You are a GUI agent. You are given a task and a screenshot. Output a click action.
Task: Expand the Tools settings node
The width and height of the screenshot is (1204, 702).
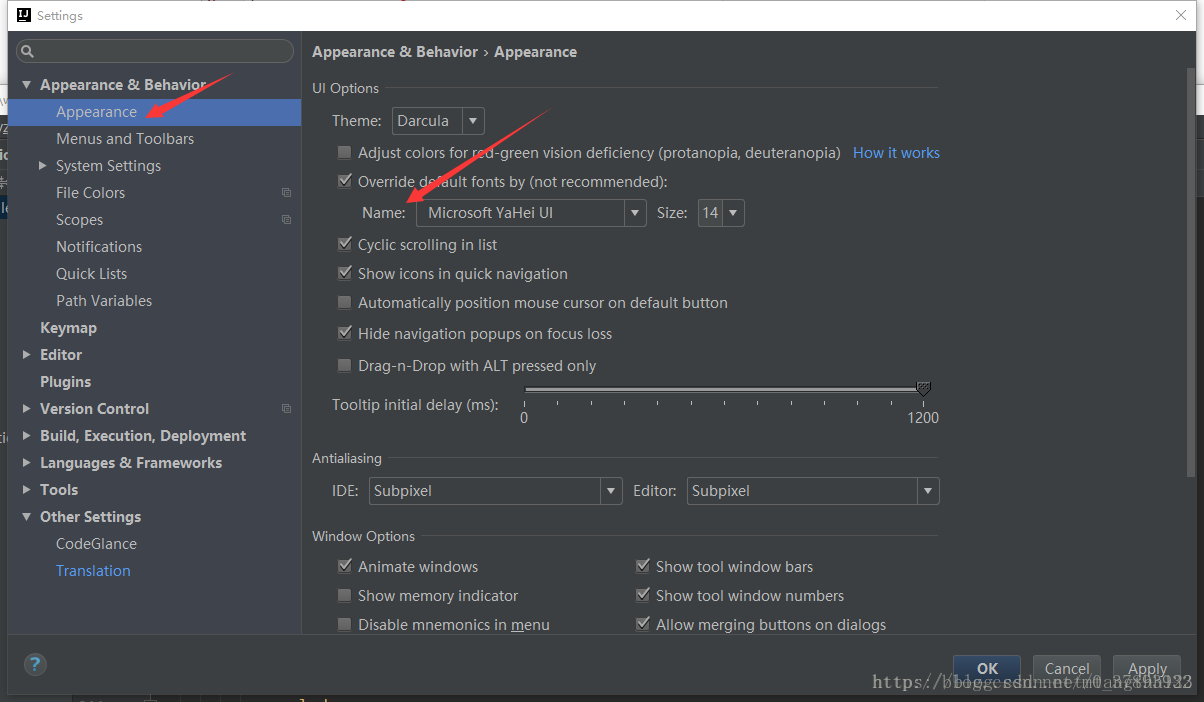(27, 490)
